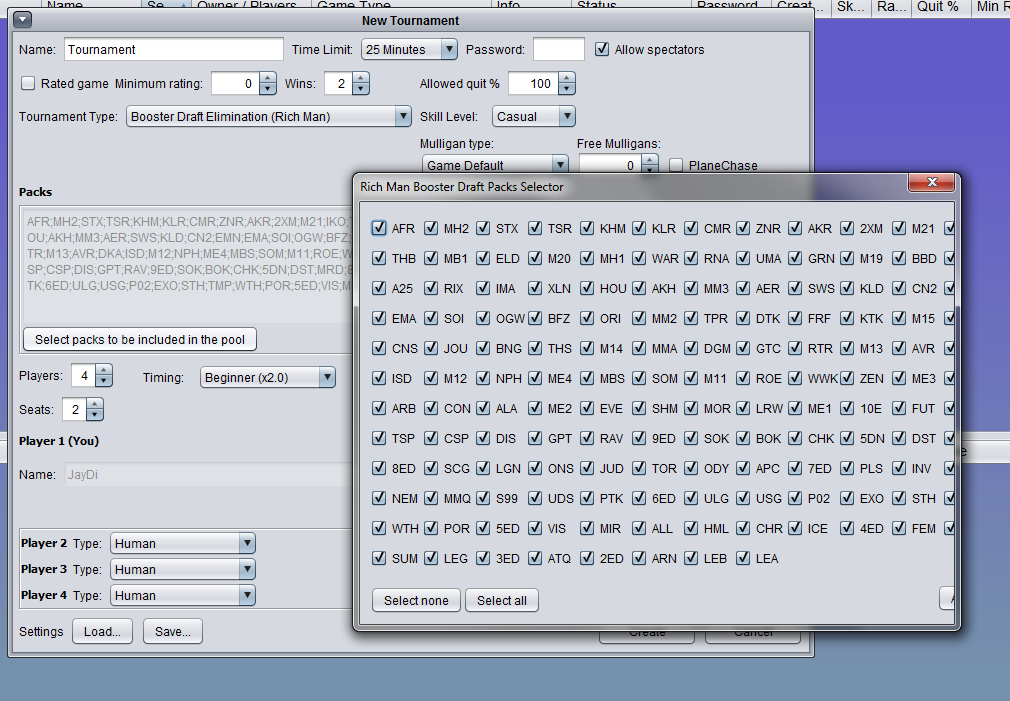Enable the PlaneChase checkbox

pos(676,166)
